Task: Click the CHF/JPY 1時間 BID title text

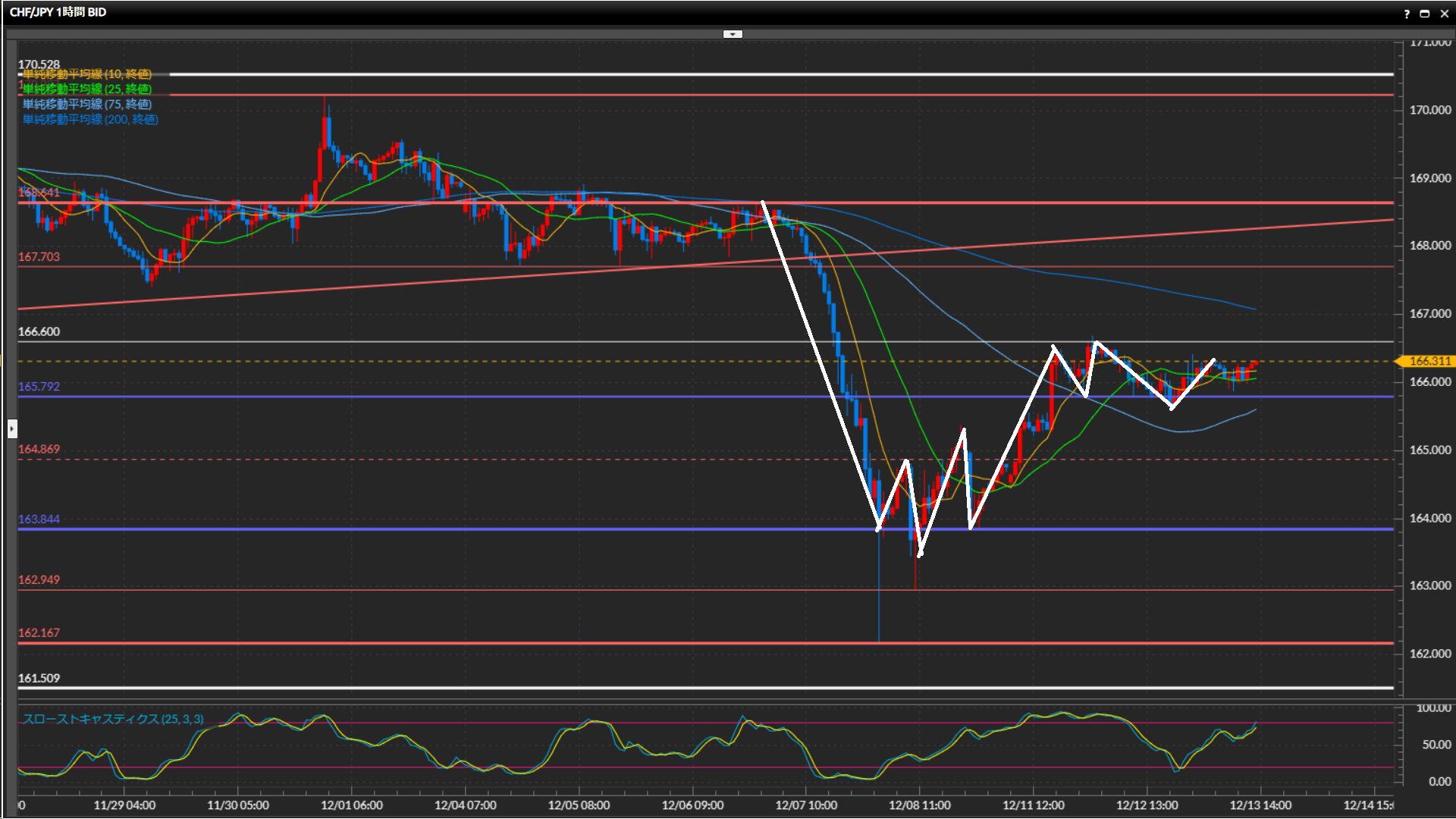Action: tap(58, 12)
